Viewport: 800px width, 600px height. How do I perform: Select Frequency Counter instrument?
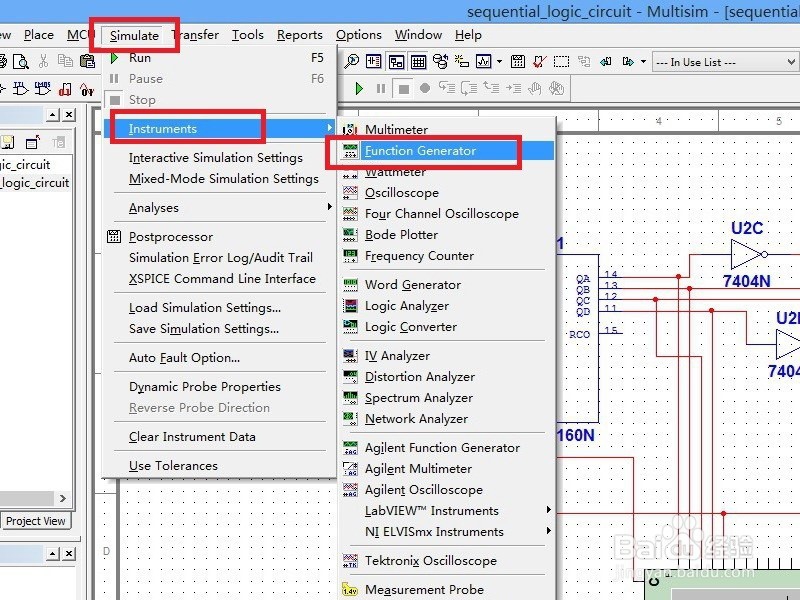coord(446,256)
